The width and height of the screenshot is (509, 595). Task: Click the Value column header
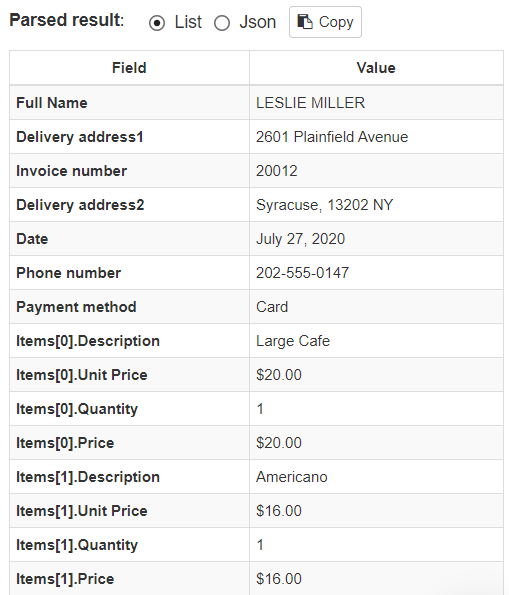(376, 68)
